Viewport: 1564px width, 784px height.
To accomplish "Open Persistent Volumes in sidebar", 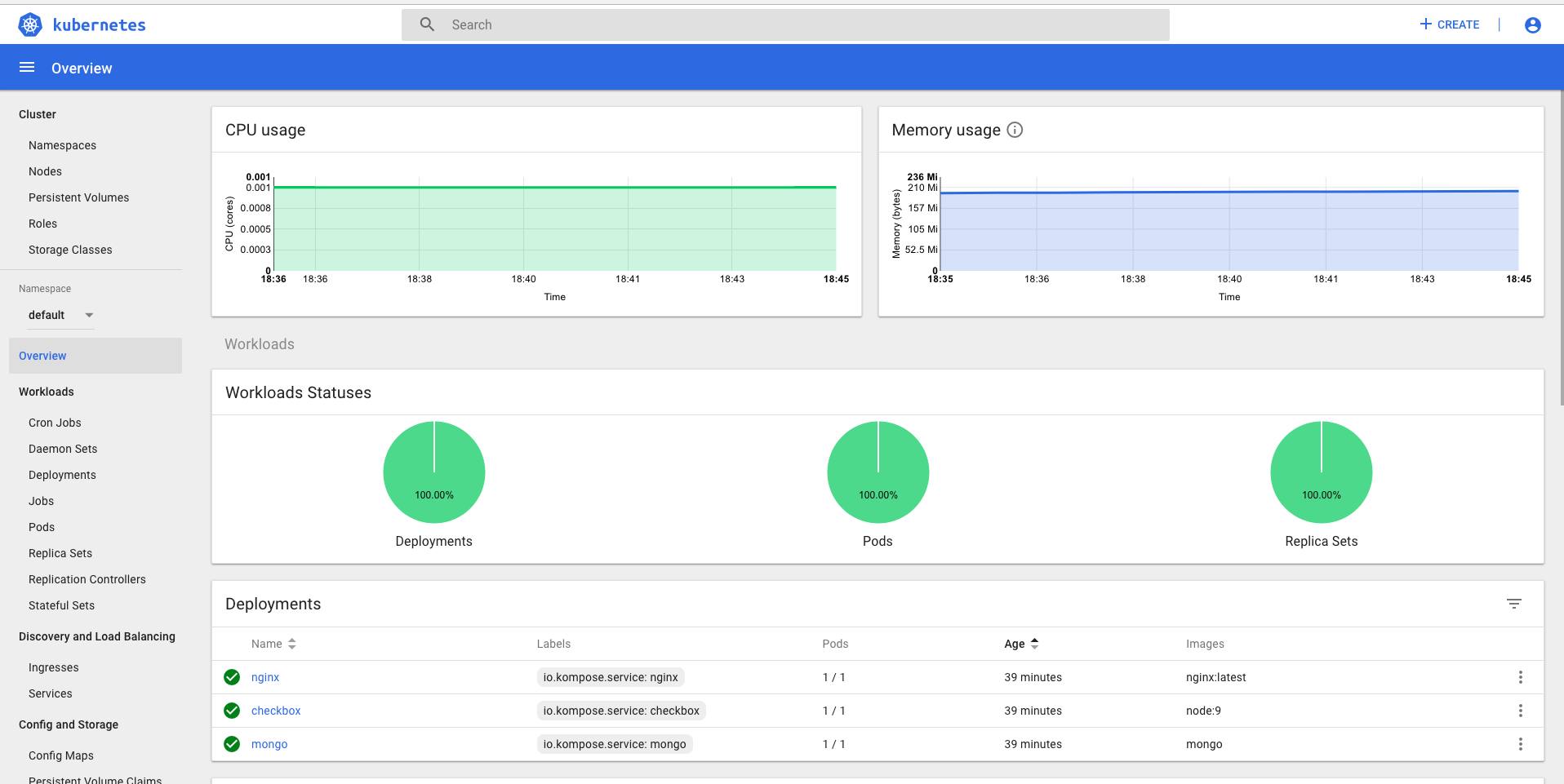I will pos(78,197).
